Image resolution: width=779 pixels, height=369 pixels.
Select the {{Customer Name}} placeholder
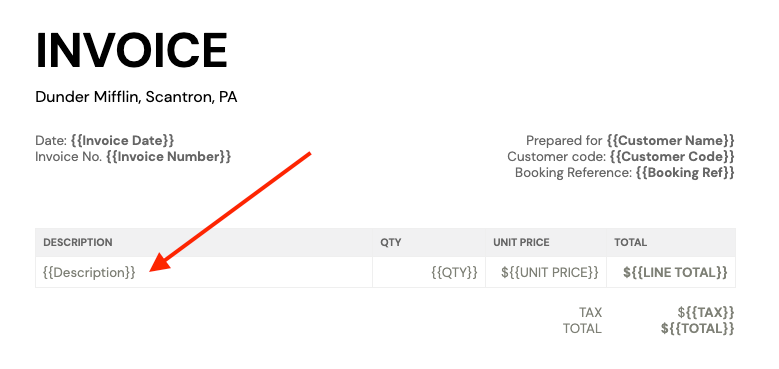pos(670,141)
